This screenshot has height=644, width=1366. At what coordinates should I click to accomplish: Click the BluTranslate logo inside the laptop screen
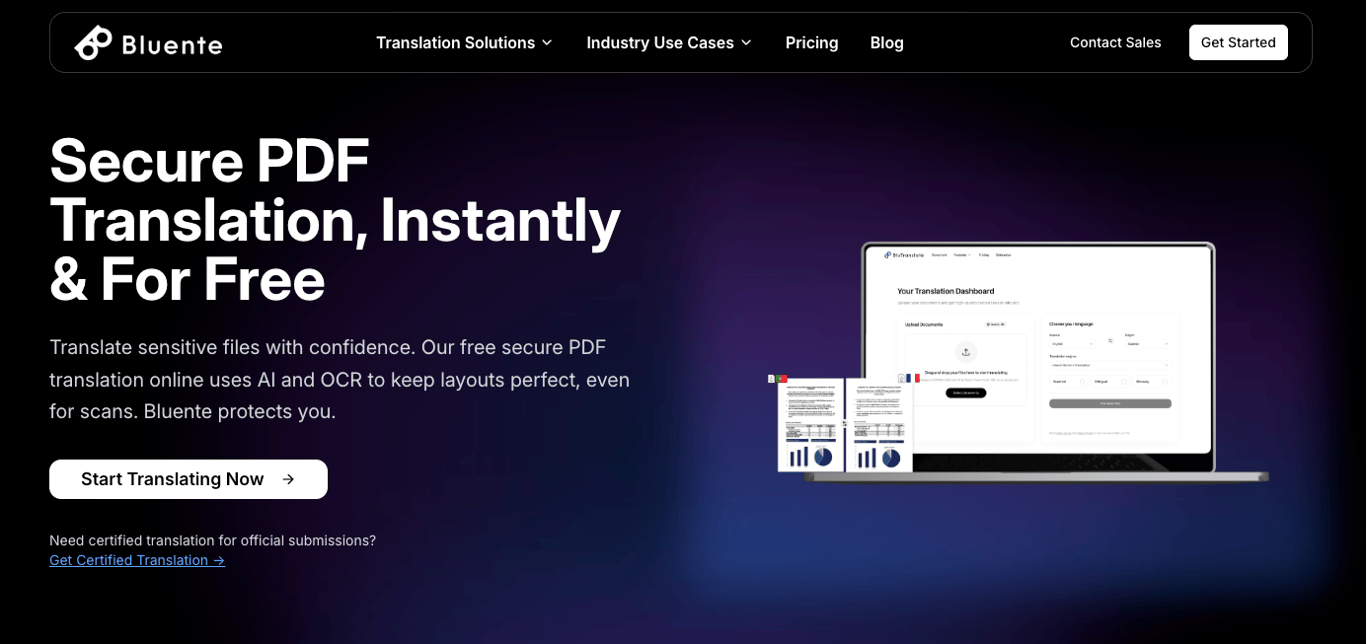(x=904, y=255)
